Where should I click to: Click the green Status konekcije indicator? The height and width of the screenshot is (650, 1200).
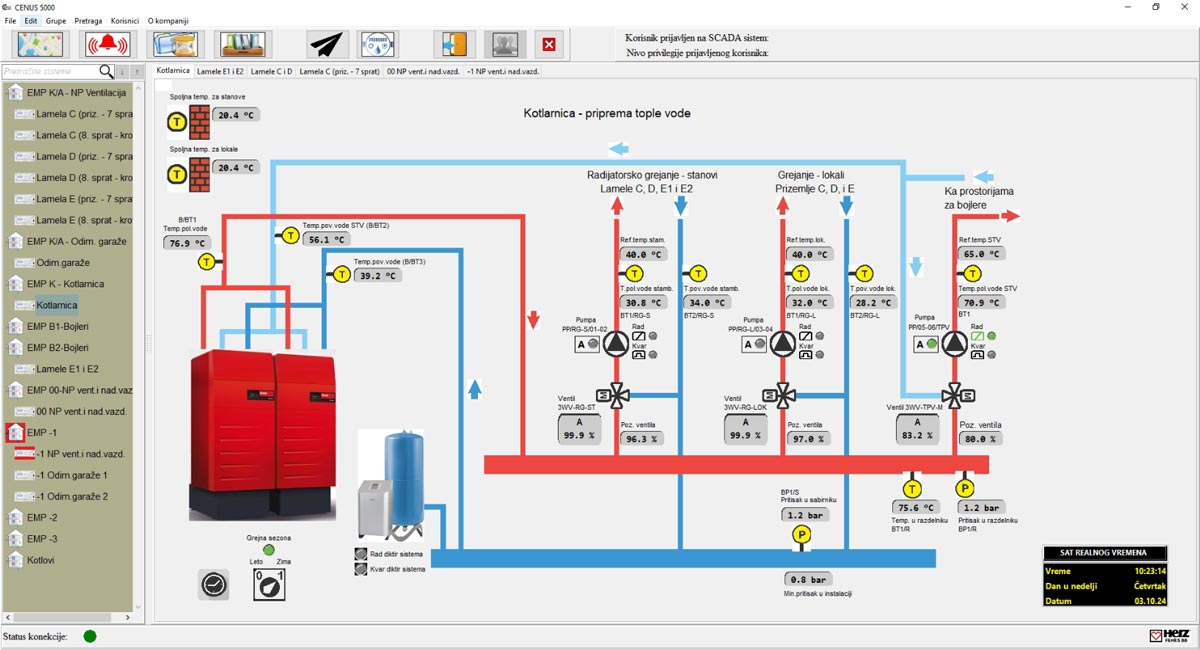[x=90, y=636]
